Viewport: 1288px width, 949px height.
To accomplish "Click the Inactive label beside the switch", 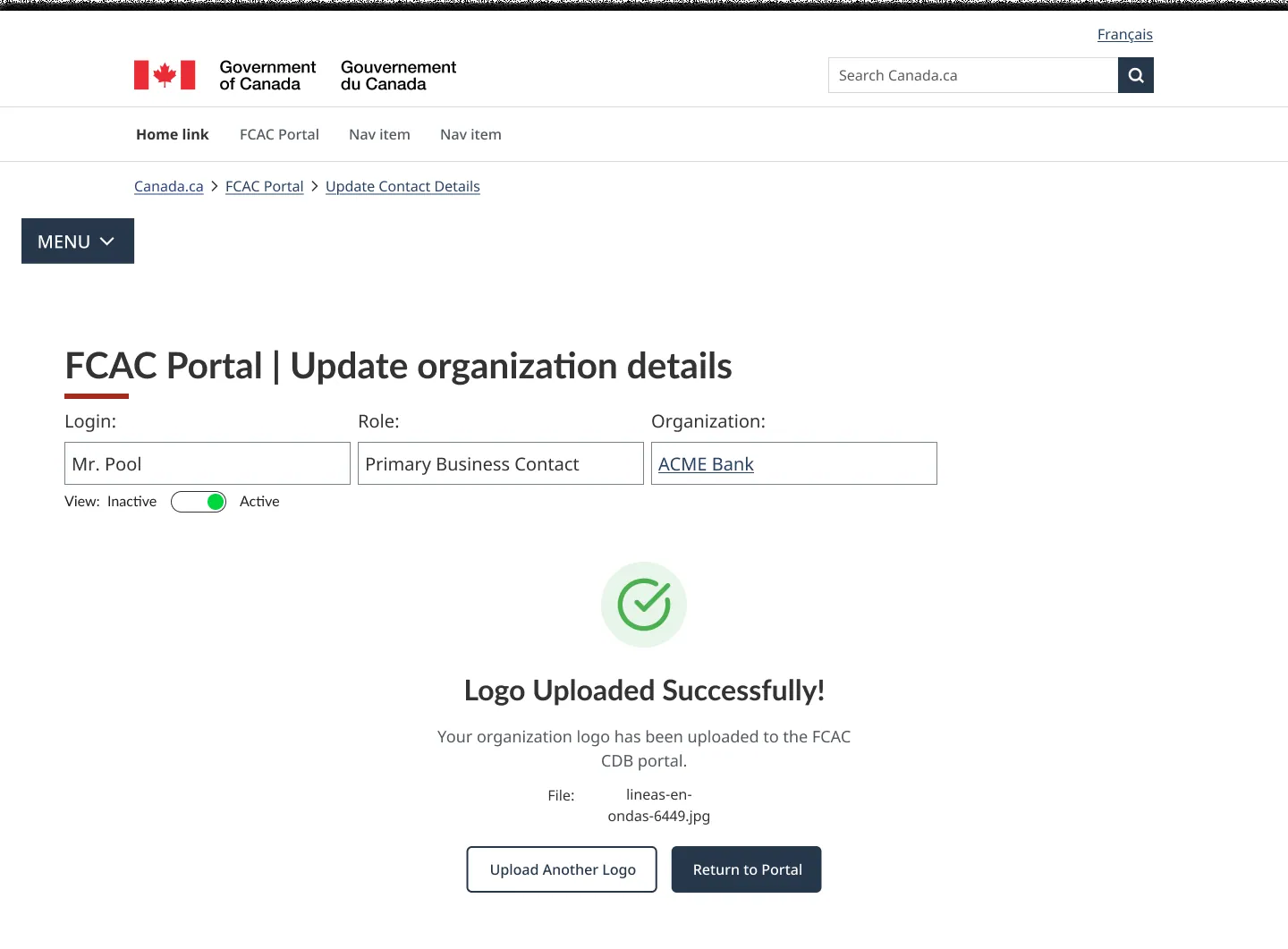I will point(131,502).
